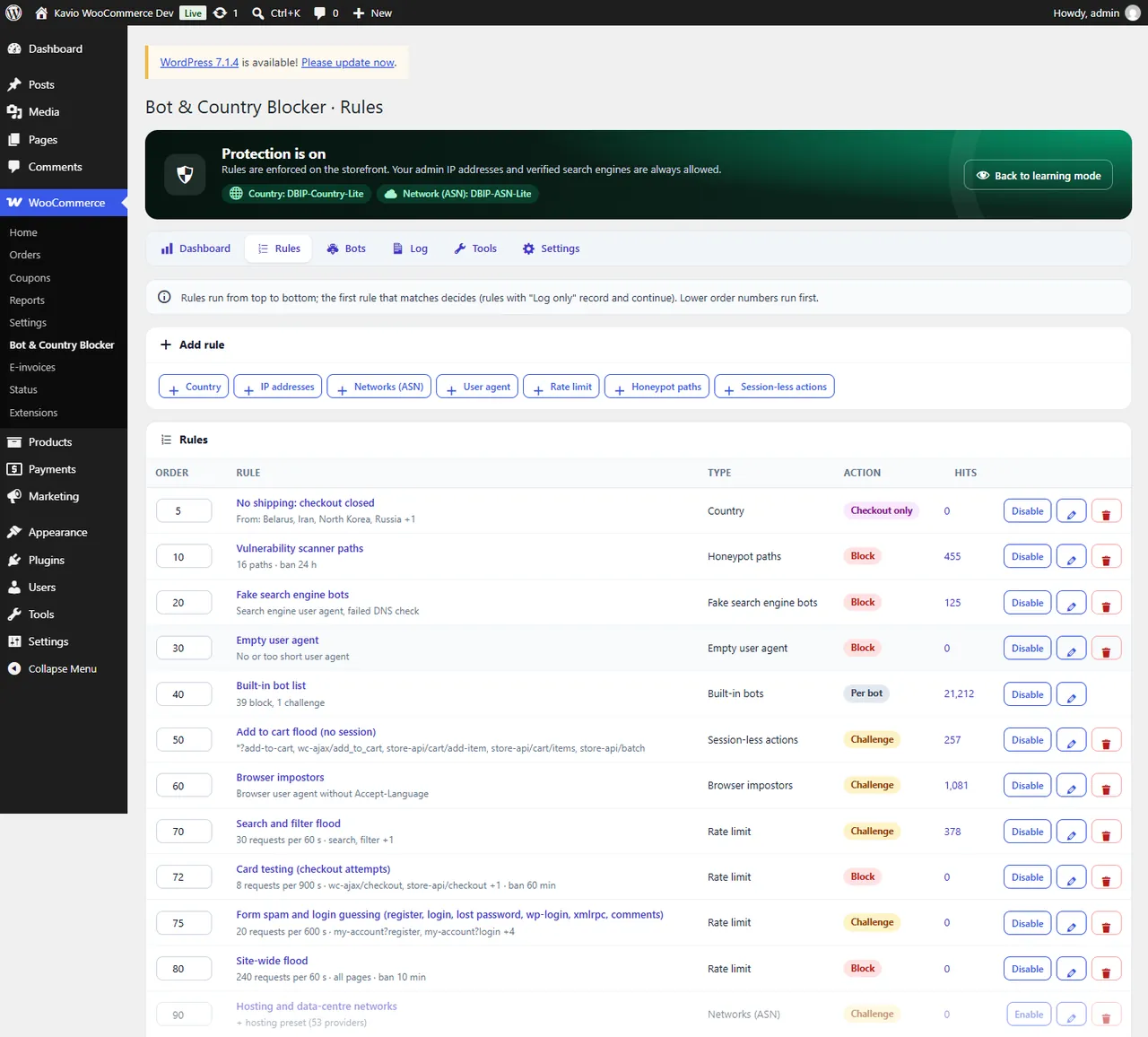Open the New content menu in admin bar
The height and width of the screenshot is (1037, 1148).
click(372, 13)
